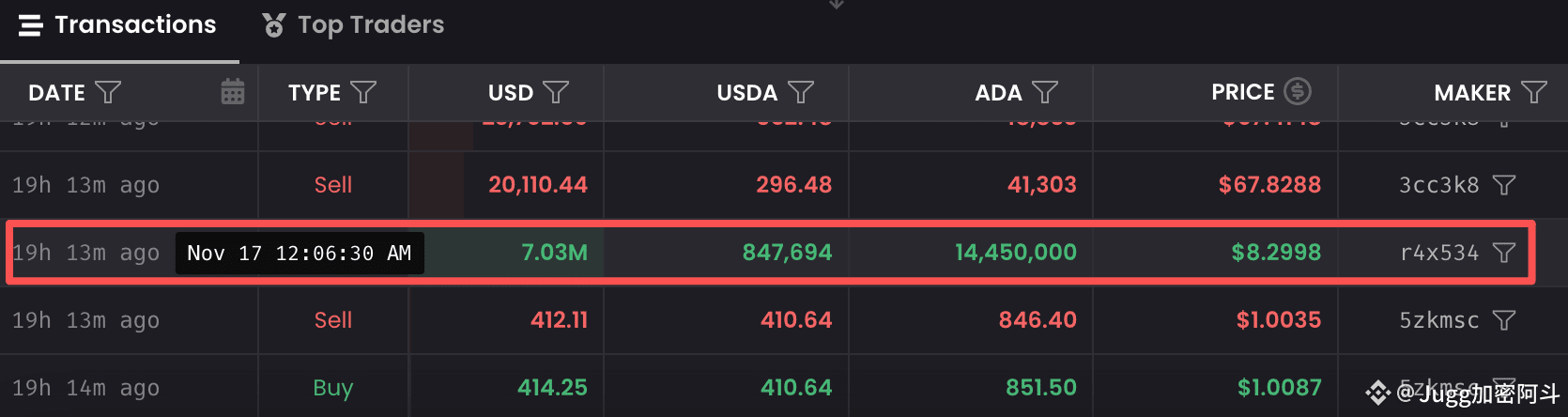Open the ADA amount filter

[1045, 92]
